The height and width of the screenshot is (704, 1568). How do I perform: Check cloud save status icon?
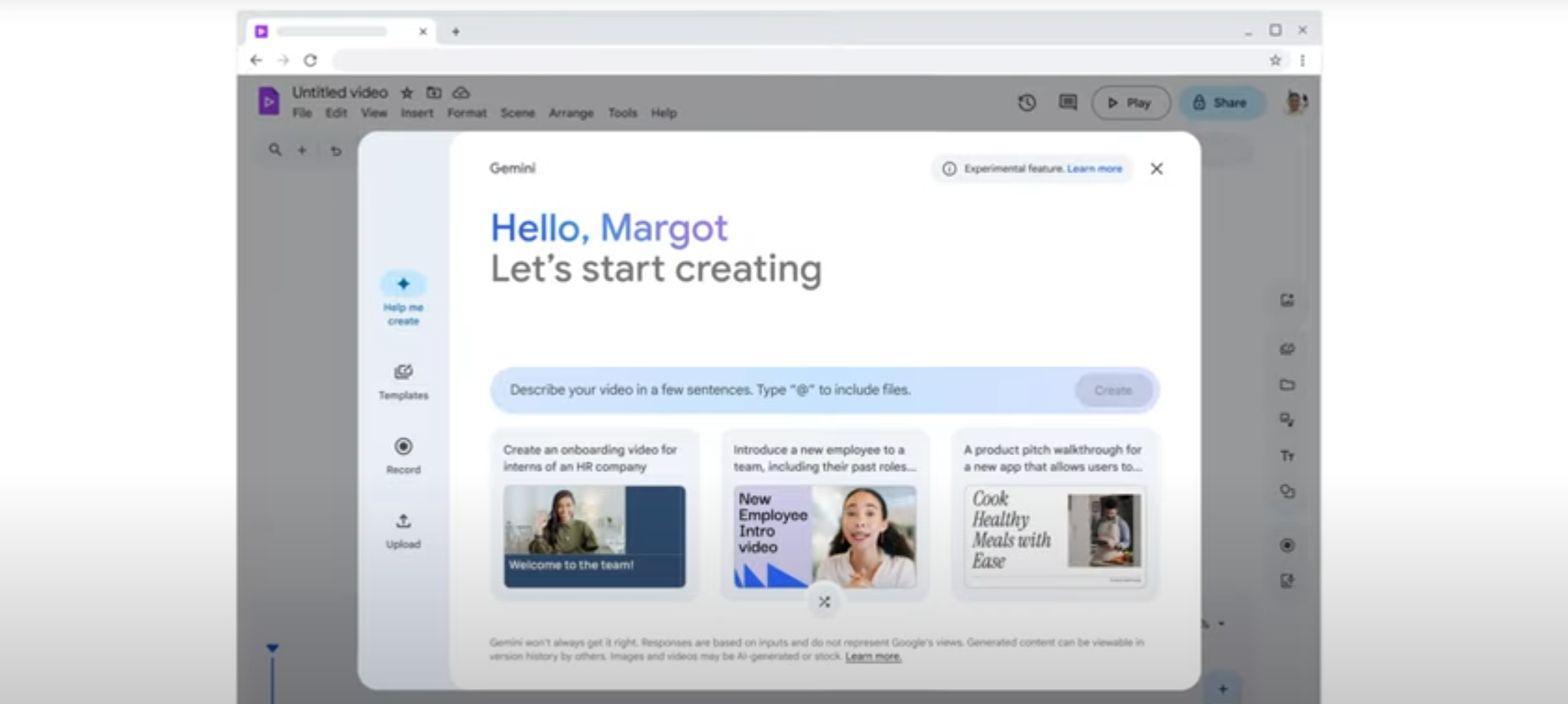coord(461,93)
